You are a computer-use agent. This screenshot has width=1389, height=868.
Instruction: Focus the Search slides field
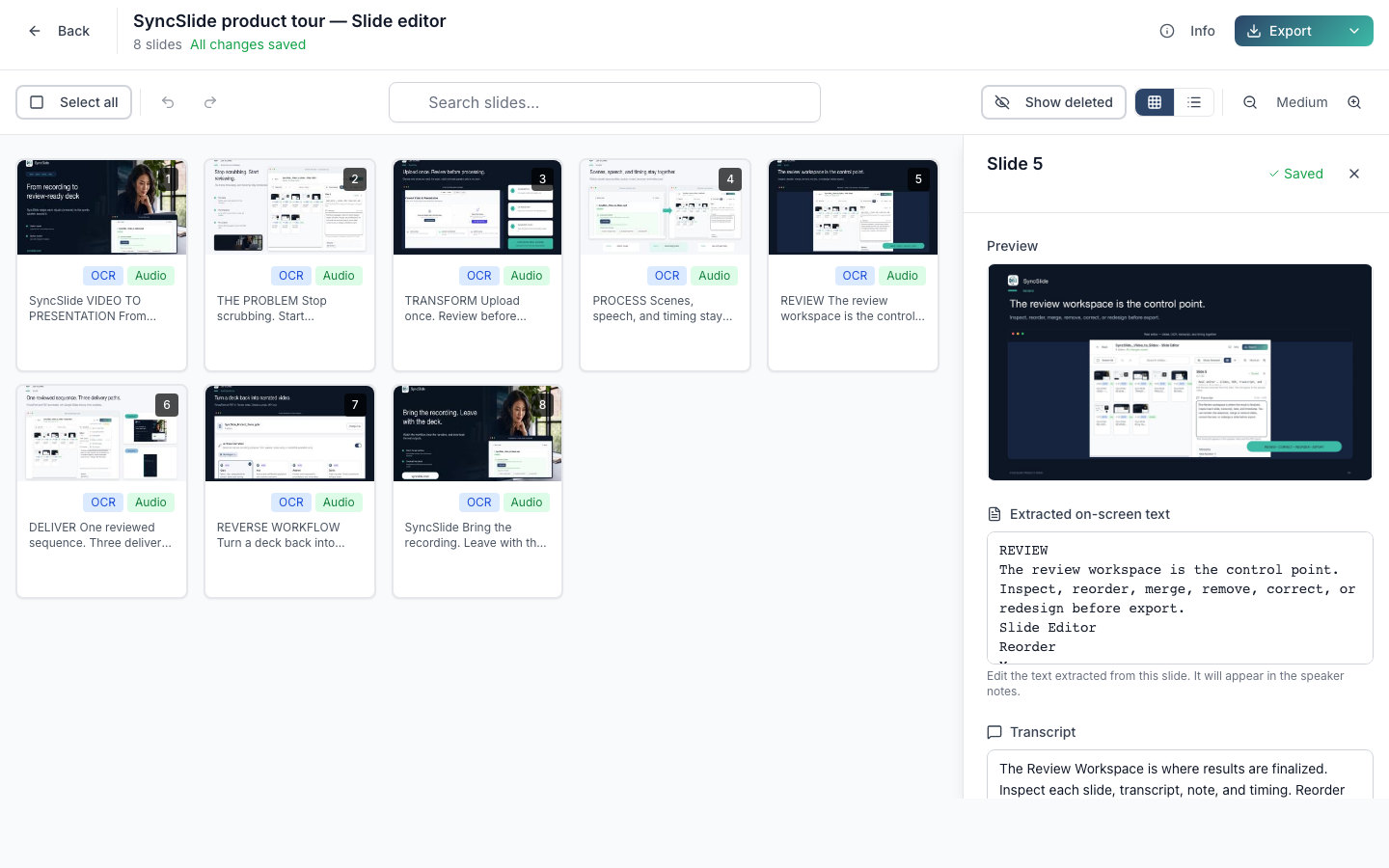[x=605, y=102]
